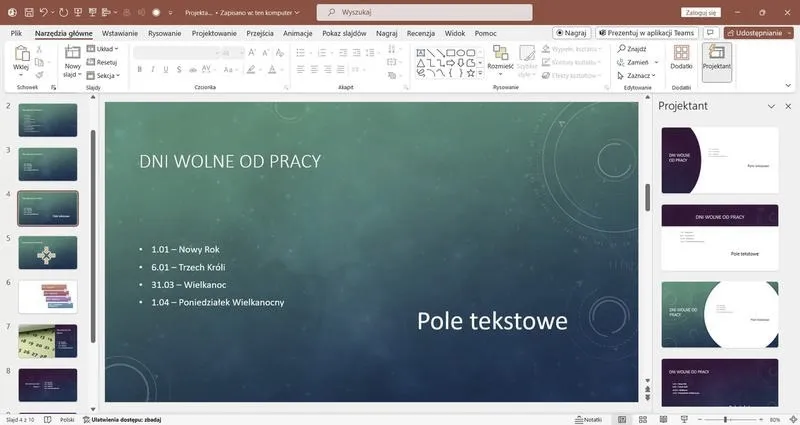Switch to the Recenzja tab
The height and width of the screenshot is (425, 800).
coord(421,33)
